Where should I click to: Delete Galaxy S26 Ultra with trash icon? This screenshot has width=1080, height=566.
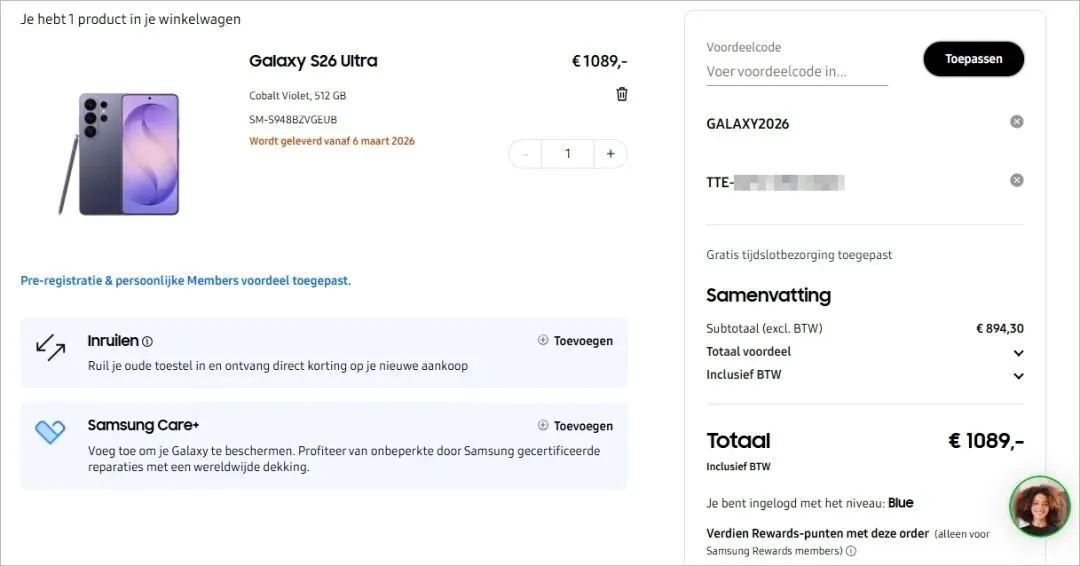click(622, 94)
